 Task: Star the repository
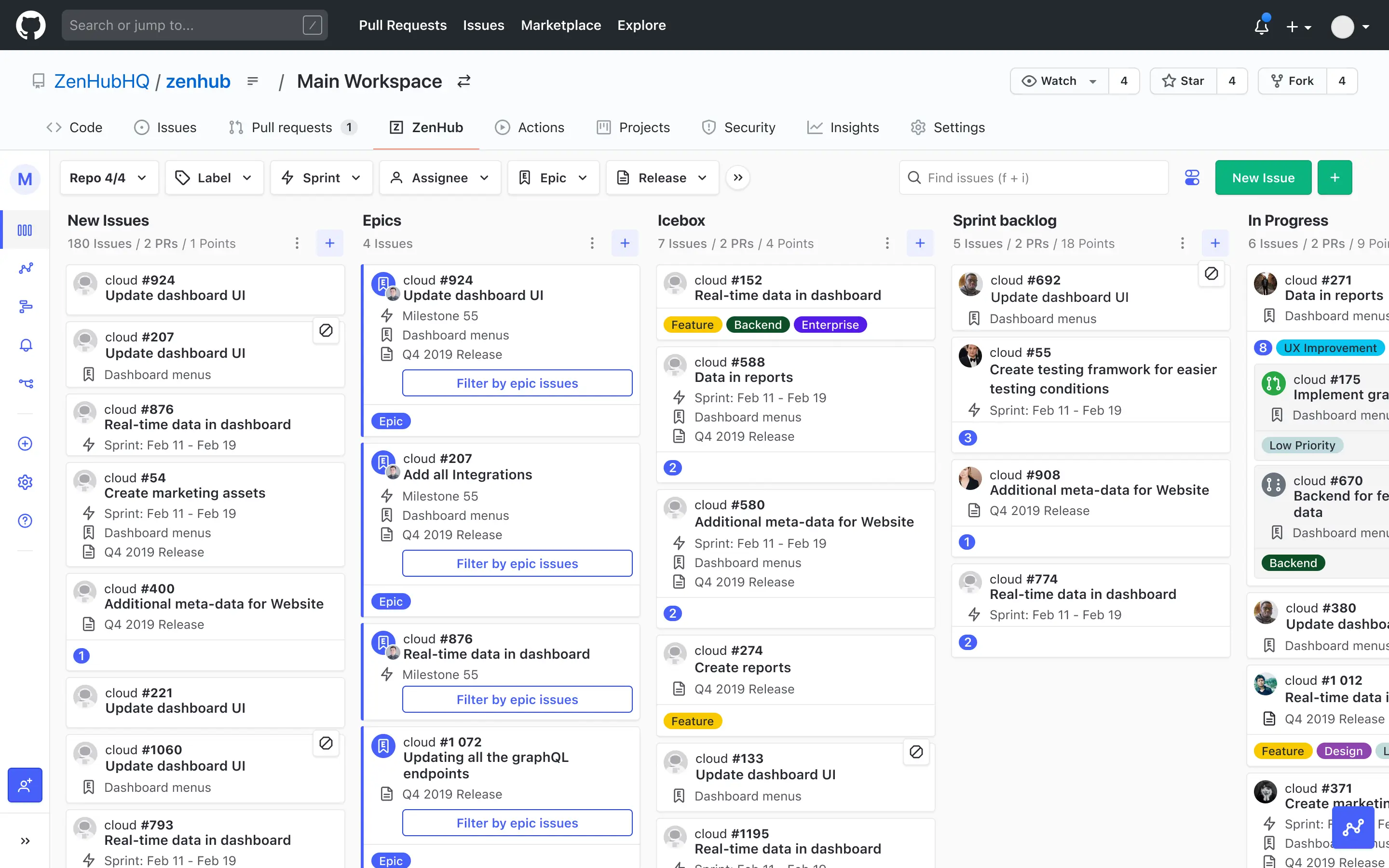1183,81
